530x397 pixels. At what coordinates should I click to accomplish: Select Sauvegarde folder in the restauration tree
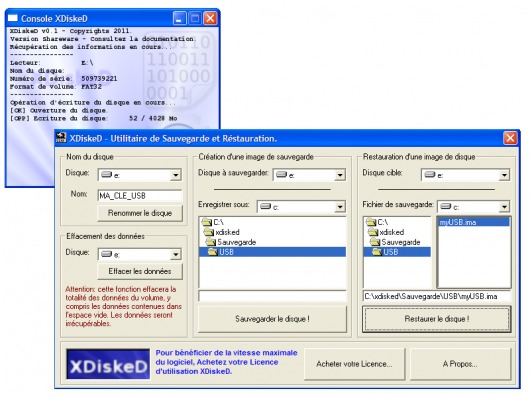pos(395,242)
